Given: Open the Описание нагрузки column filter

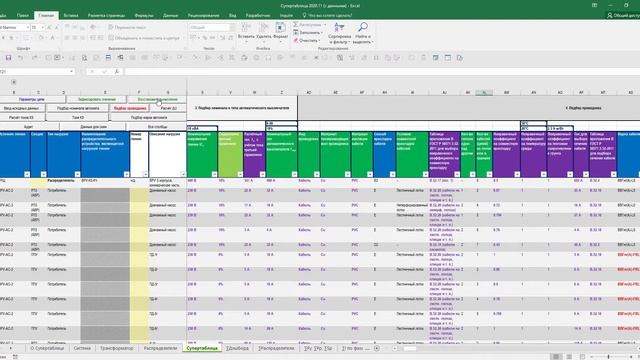Looking at the screenshot, I should pos(183,174).
